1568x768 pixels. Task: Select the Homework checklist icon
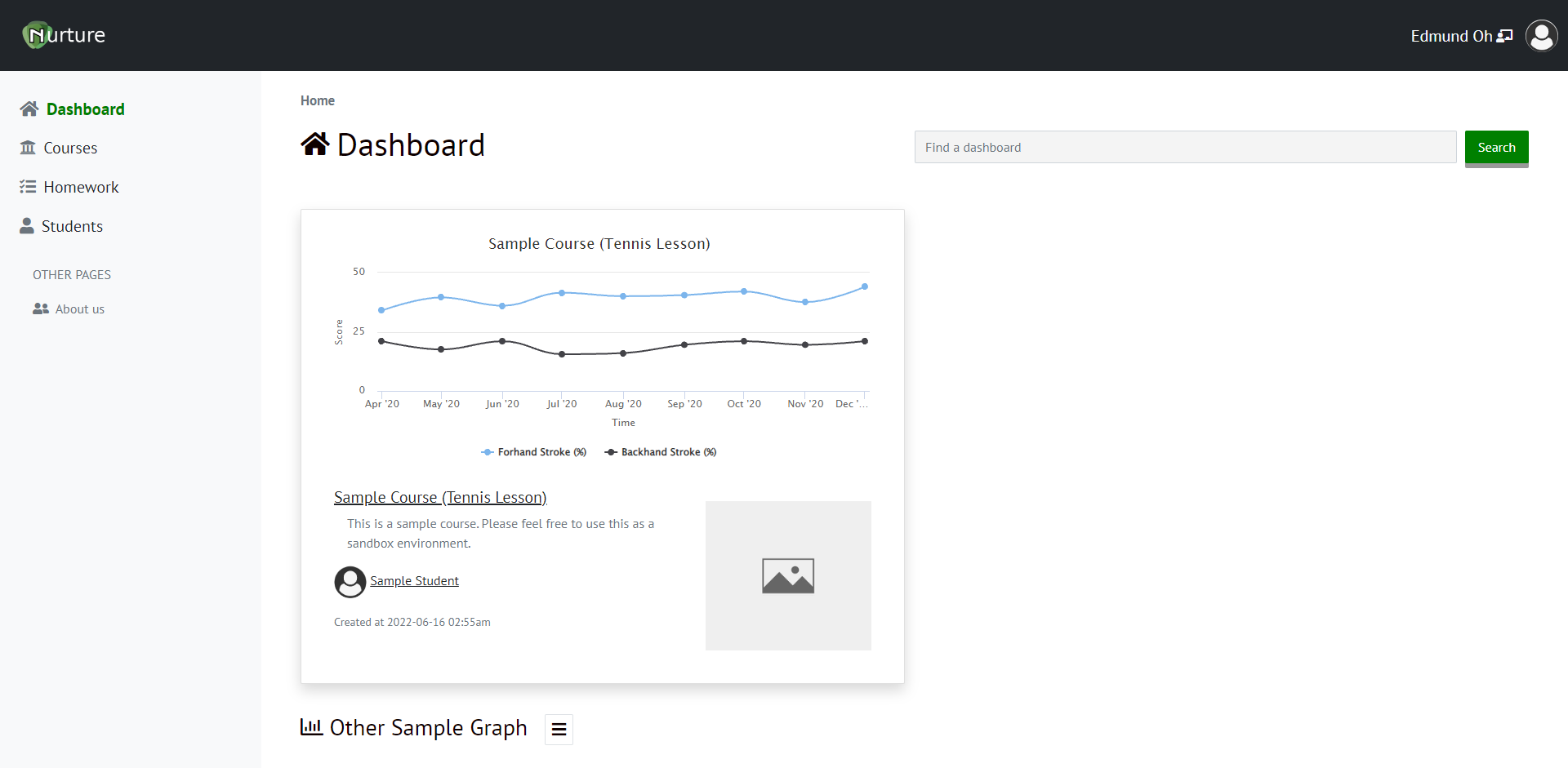tap(29, 186)
